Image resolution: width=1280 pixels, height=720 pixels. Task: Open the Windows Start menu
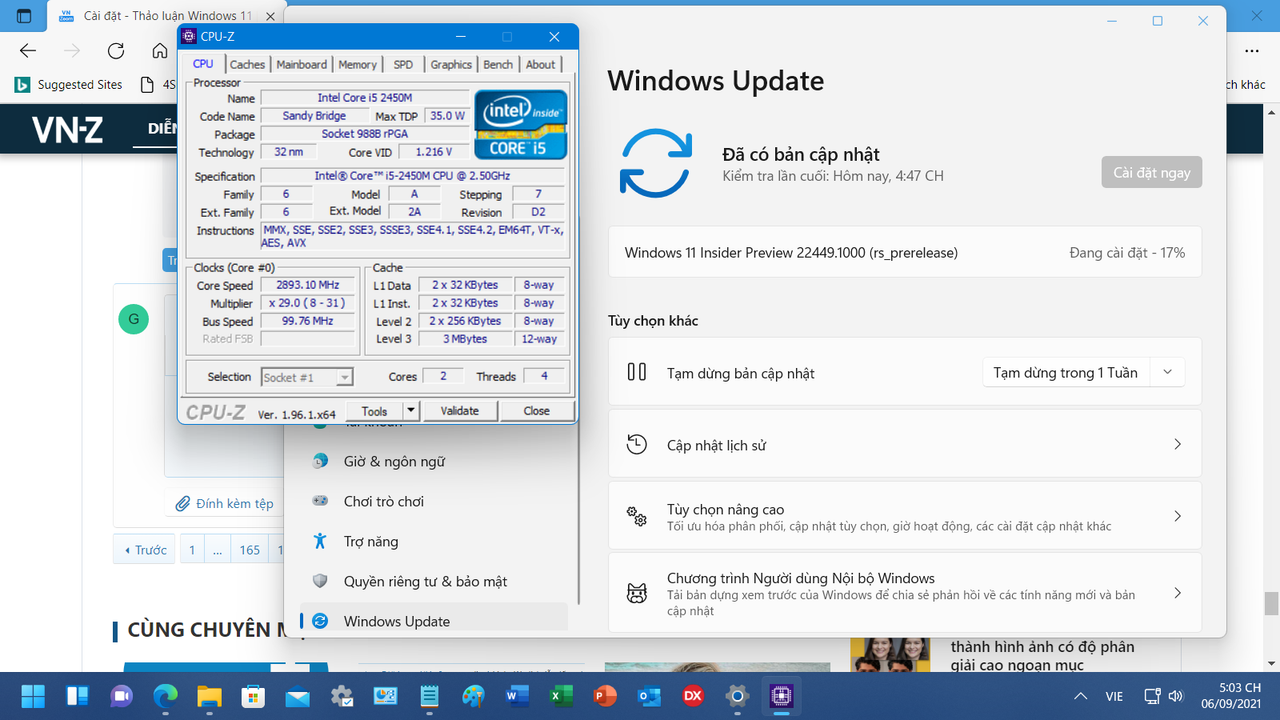pos(33,696)
